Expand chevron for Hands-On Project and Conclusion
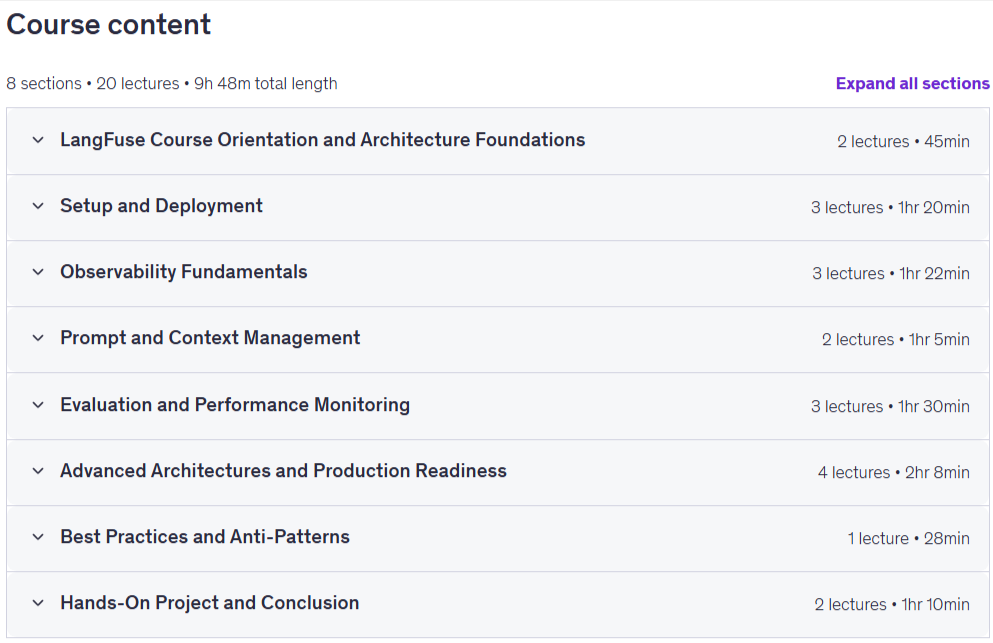Screen dimensions: 993x643 tap(38, 602)
